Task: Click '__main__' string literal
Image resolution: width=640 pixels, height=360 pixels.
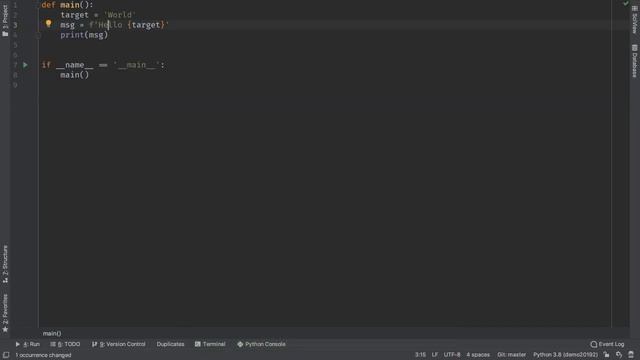Action: 136,65
